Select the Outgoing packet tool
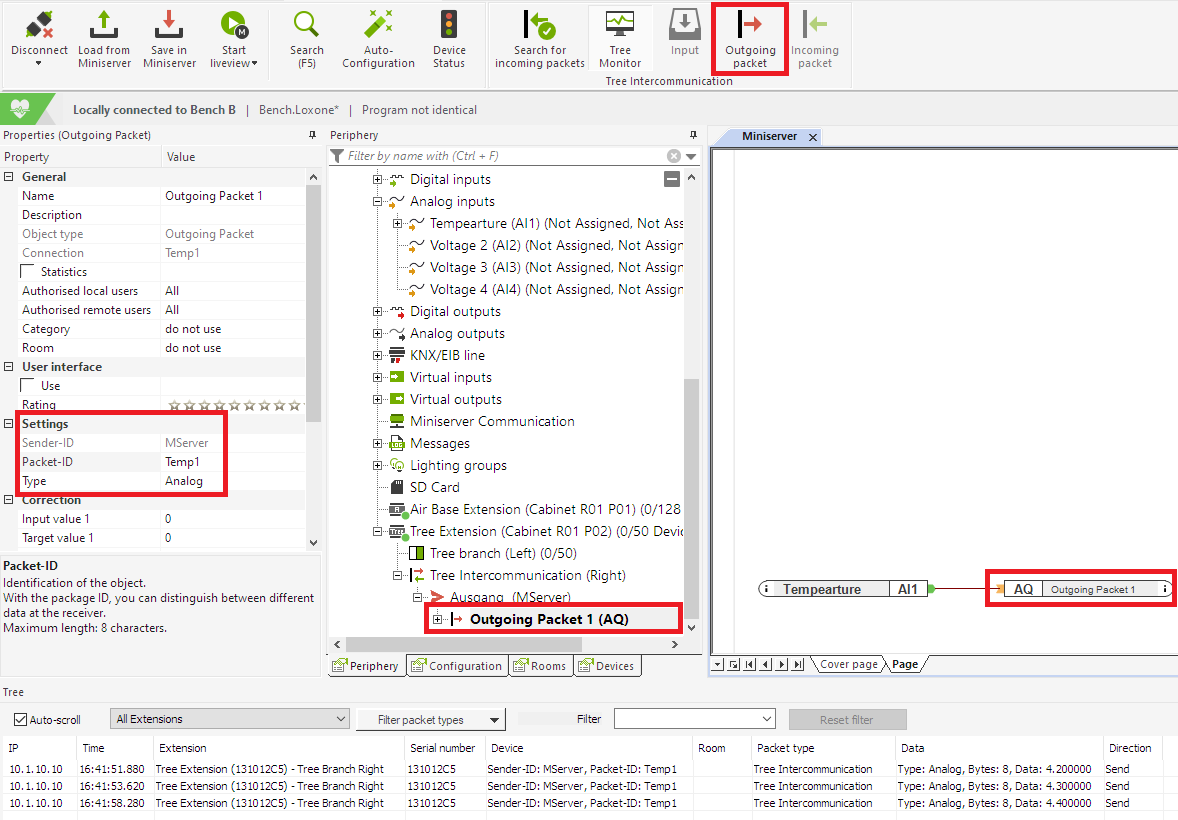This screenshot has width=1178, height=820. [749, 38]
